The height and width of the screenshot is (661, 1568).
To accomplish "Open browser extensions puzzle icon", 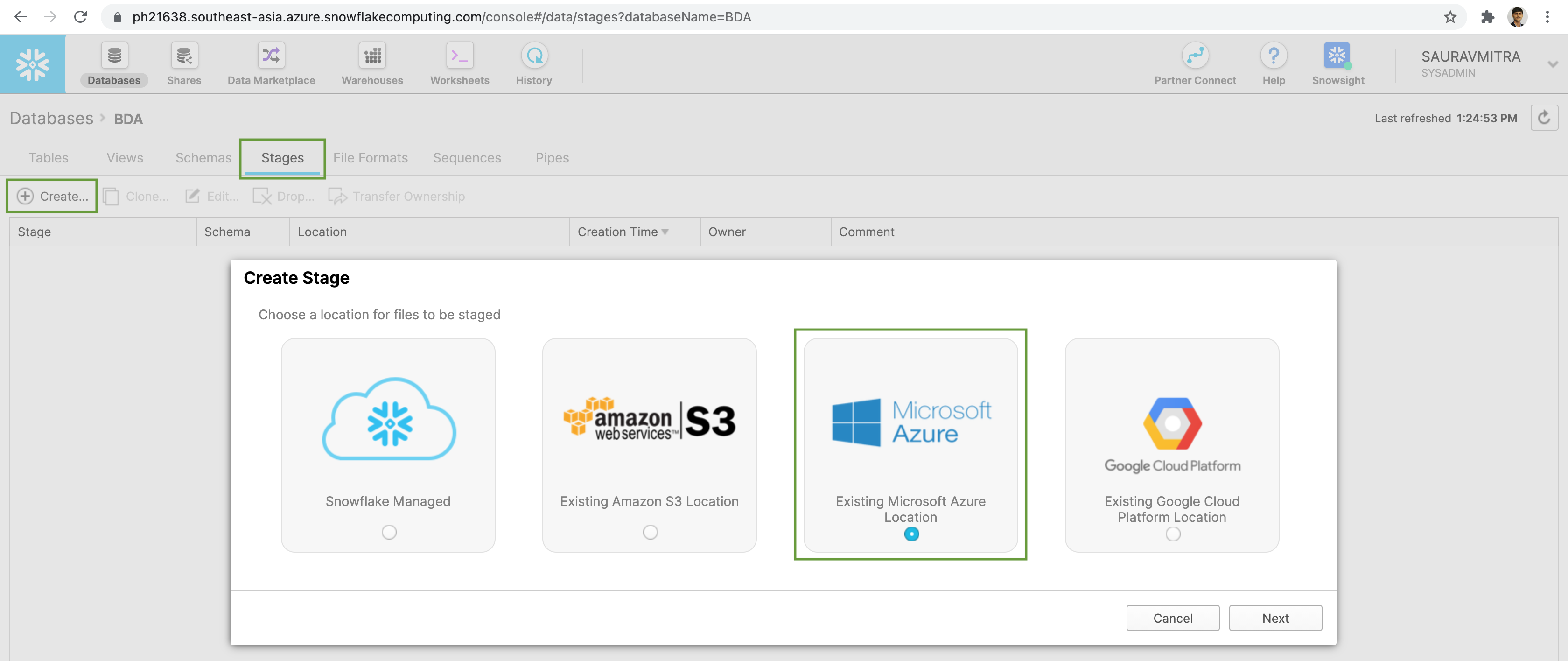I will pos(1488,17).
